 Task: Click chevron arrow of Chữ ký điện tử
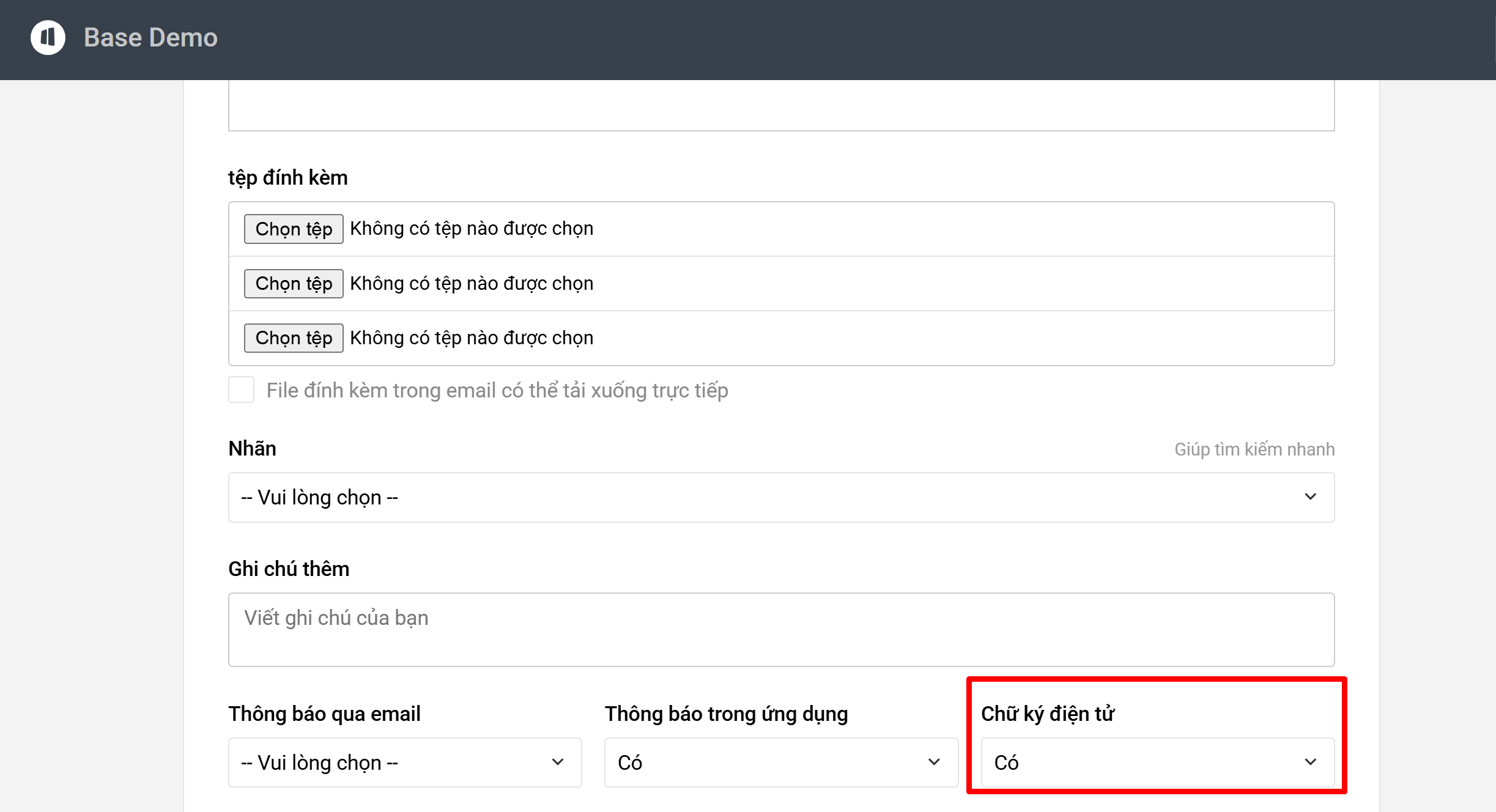1310,762
